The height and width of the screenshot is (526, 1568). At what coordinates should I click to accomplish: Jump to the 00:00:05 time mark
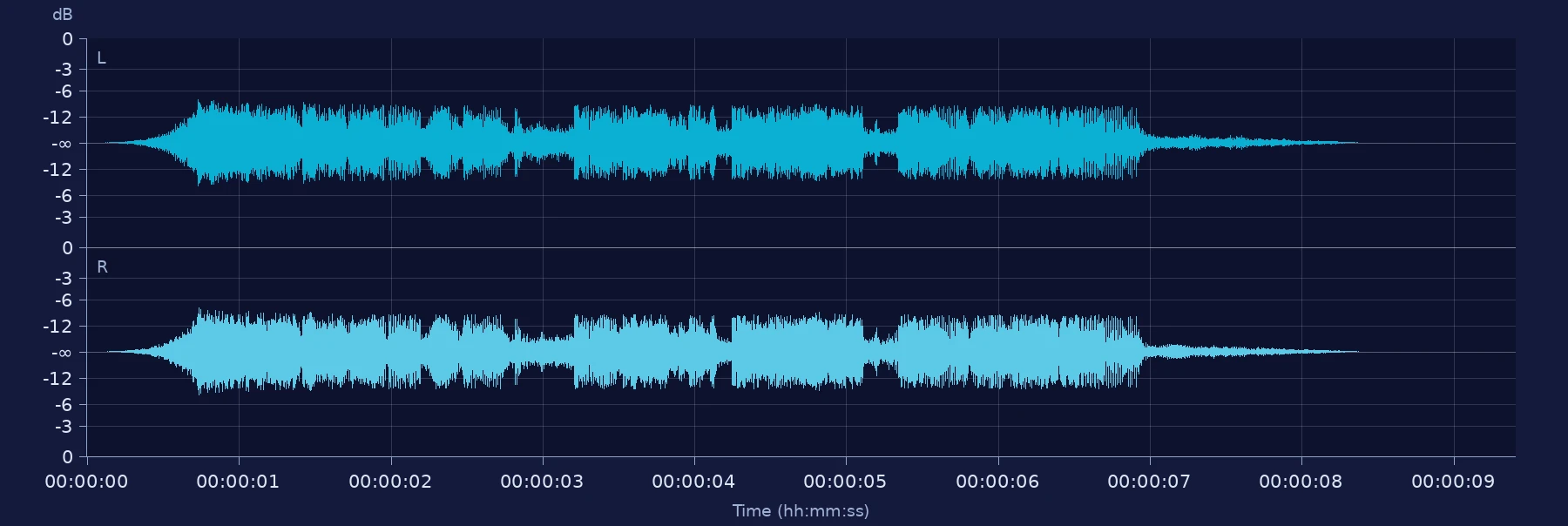click(845, 482)
